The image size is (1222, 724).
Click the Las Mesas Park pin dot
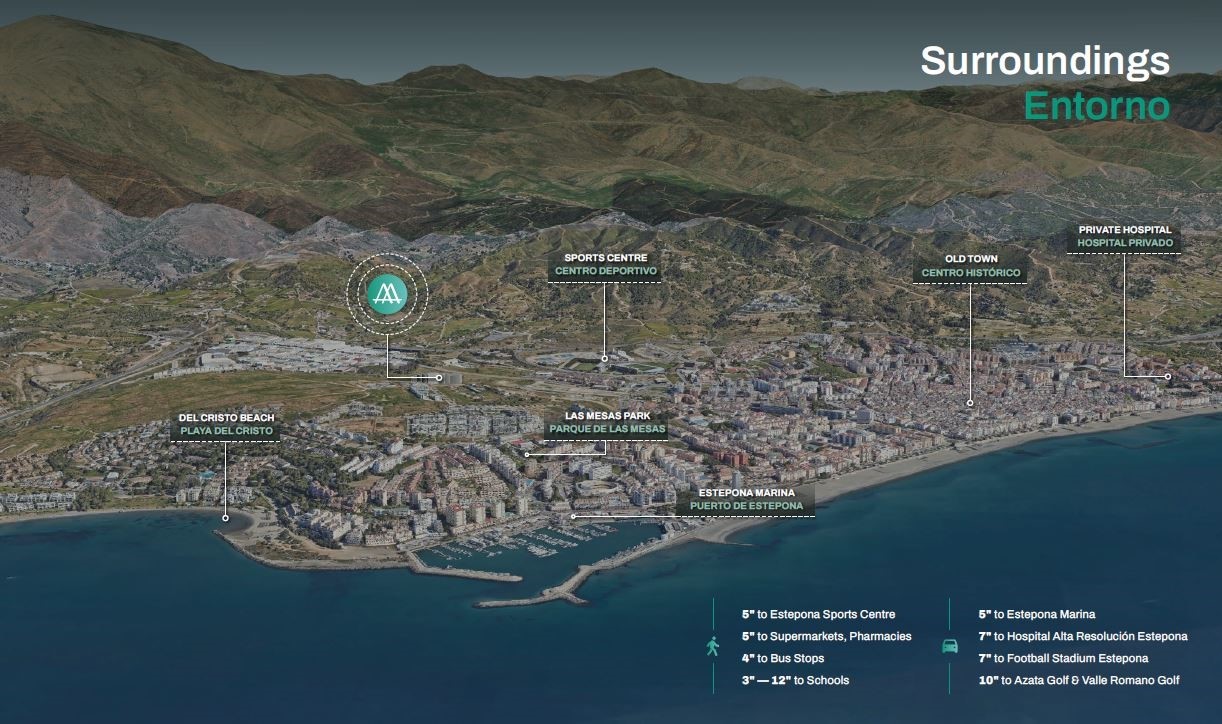(x=527, y=455)
